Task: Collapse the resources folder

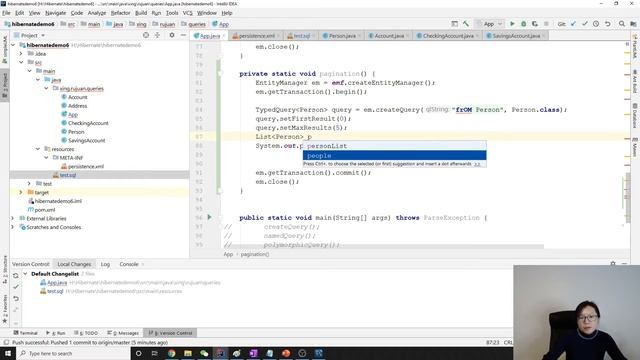Action: tap(38, 149)
